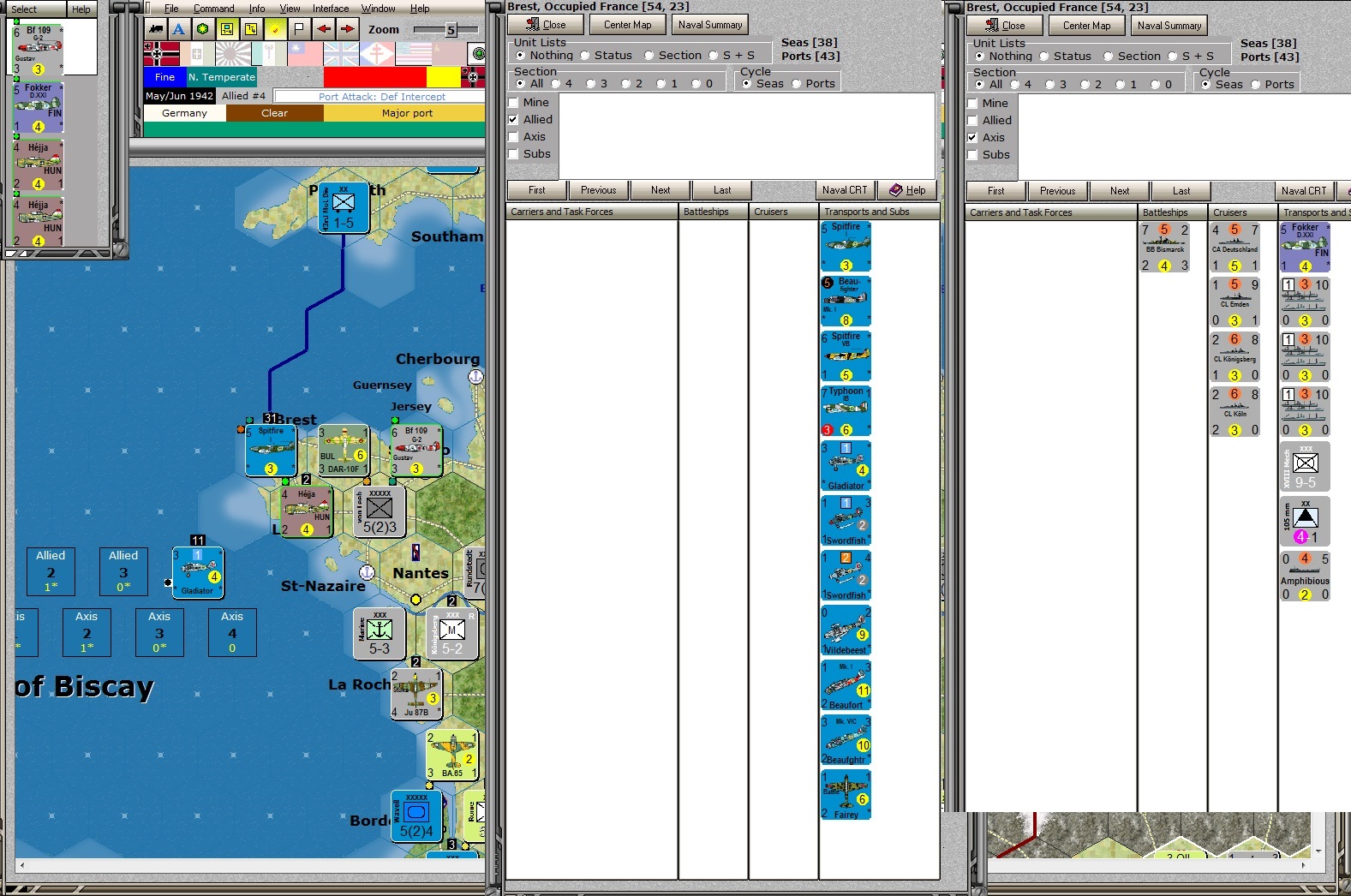Screen dimensions: 1351x896
Task: Click the red color bar below flags
Action: point(374,77)
